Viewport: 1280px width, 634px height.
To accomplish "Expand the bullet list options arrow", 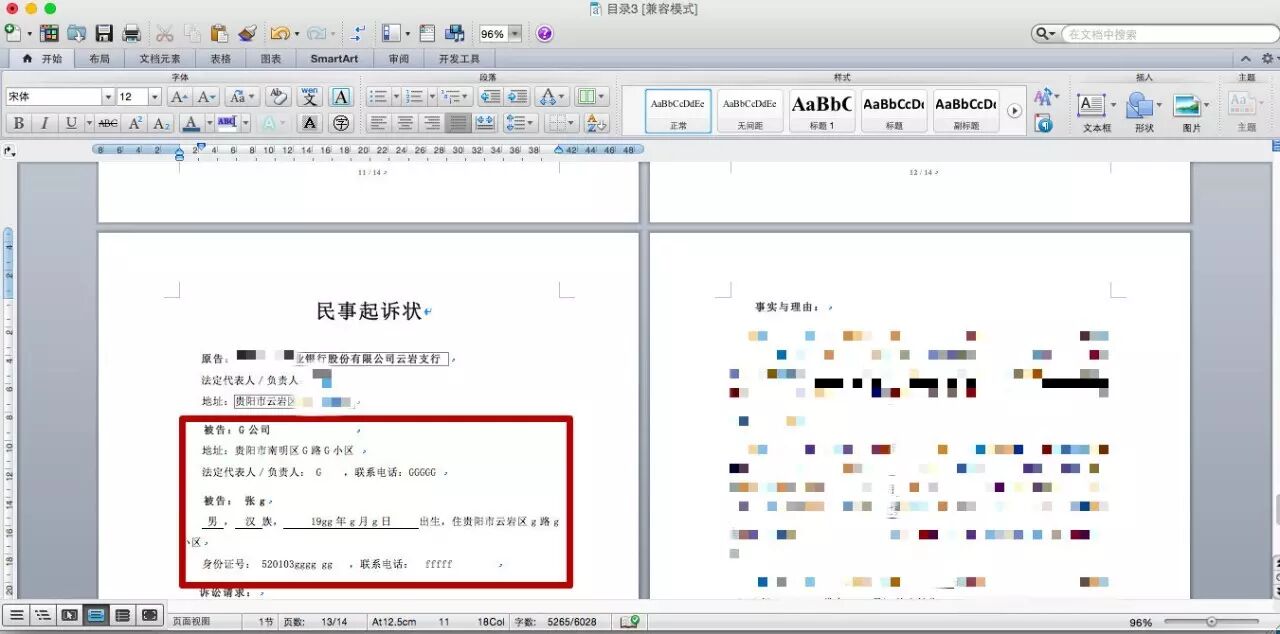I will point(396,97).
